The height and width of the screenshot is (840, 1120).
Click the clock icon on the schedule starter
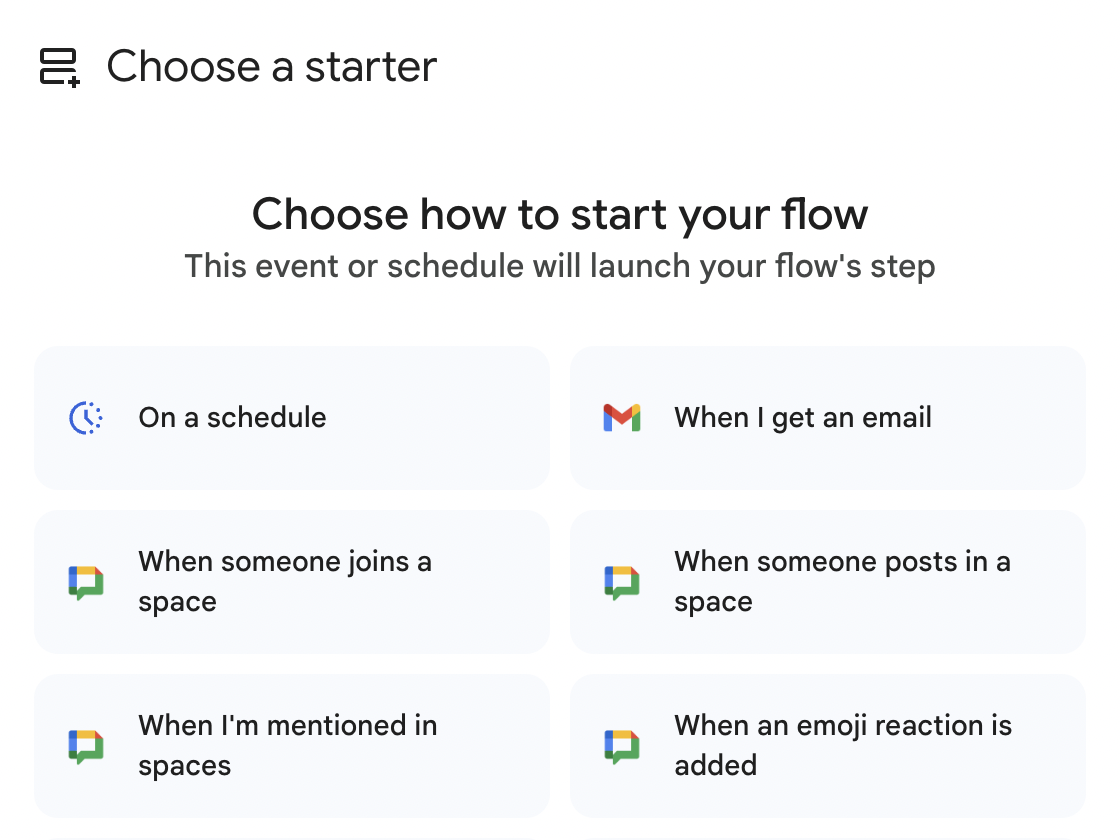click(x=86, y=417)
